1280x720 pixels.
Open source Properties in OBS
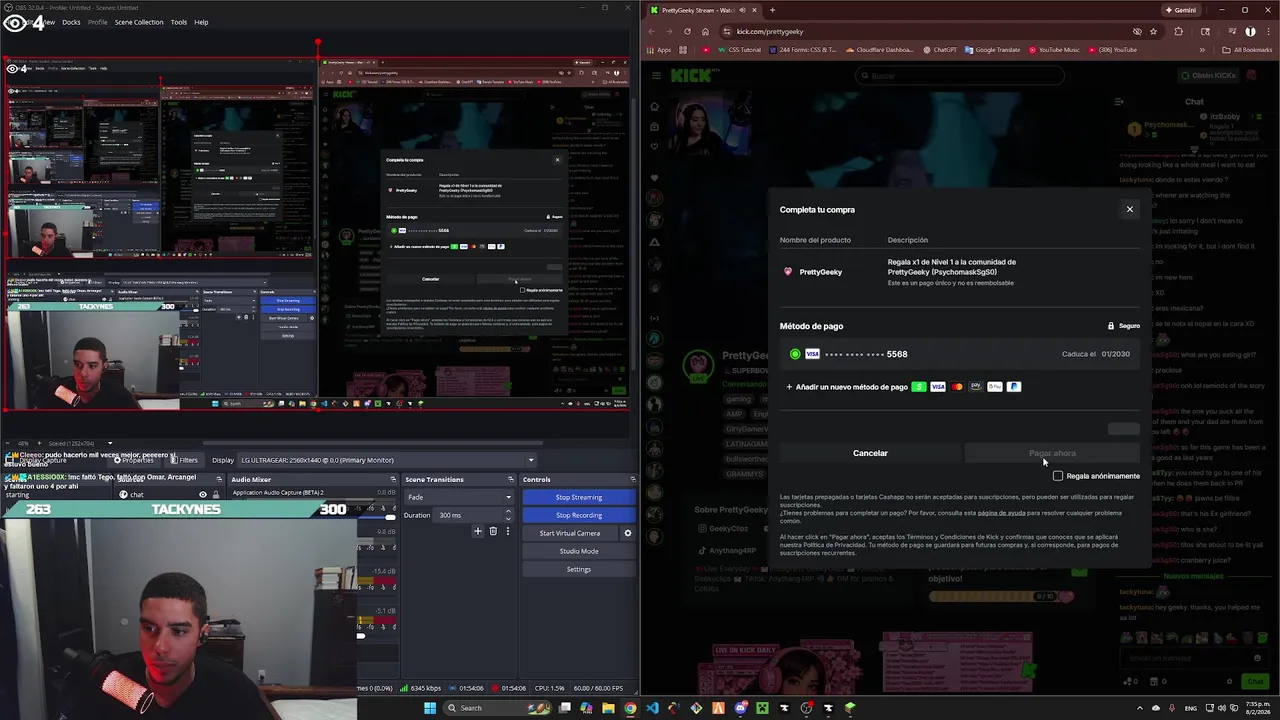coord(133,460)
